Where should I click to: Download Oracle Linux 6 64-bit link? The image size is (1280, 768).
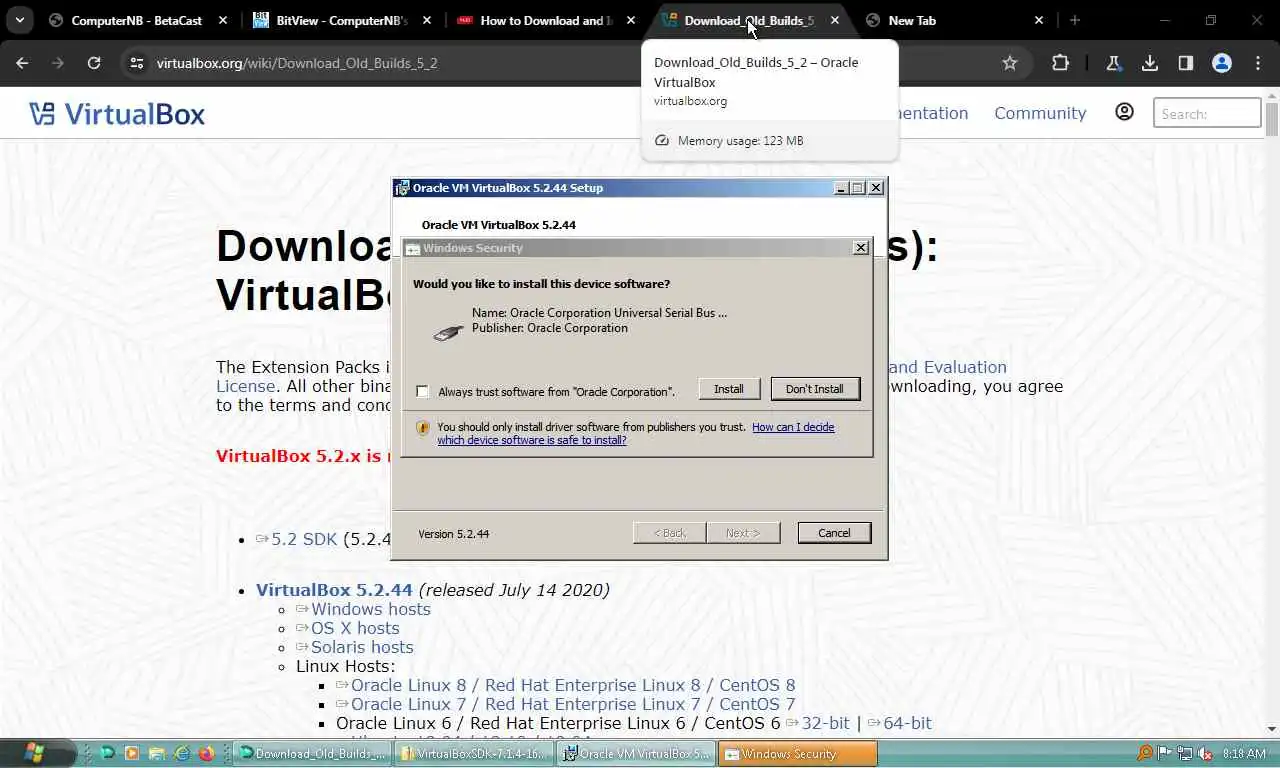click(x=907, y=723)
